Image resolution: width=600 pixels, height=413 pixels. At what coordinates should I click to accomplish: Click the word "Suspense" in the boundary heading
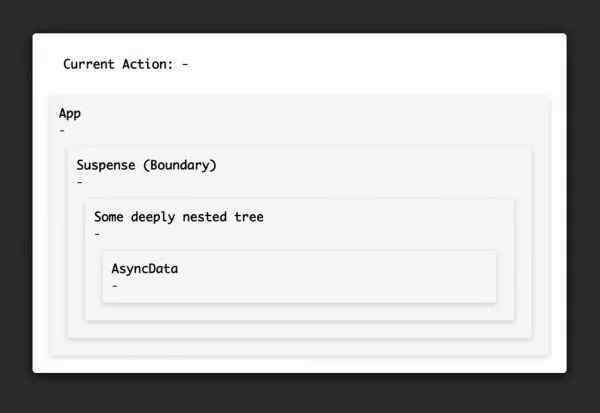tap(106, 165)
